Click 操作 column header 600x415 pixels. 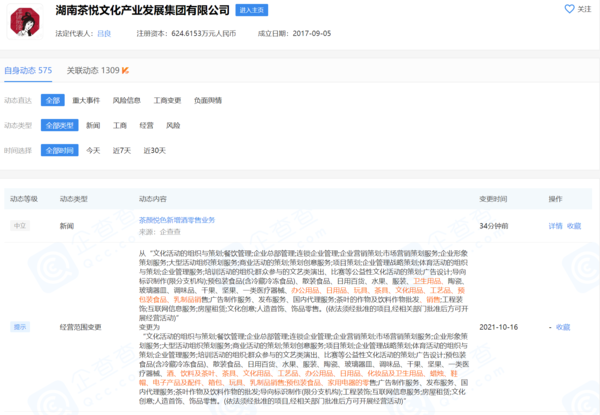(555, 199)
